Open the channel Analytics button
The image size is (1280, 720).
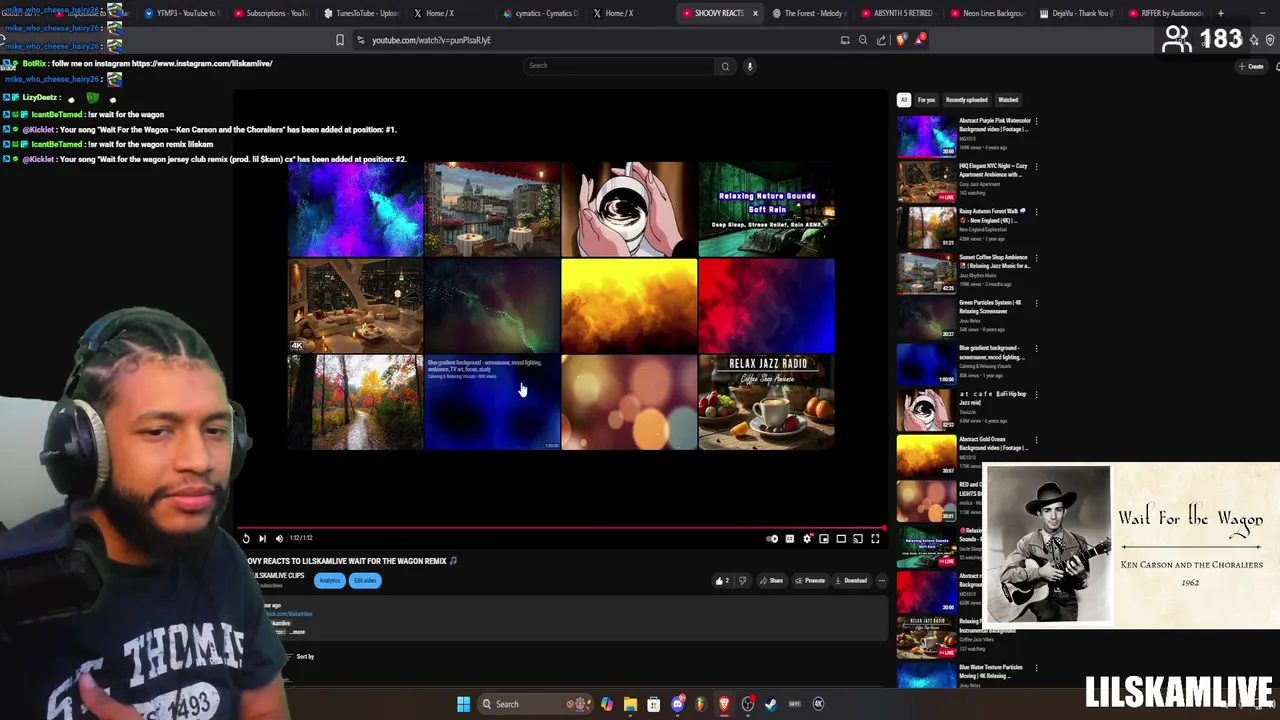tap(330, 580)
